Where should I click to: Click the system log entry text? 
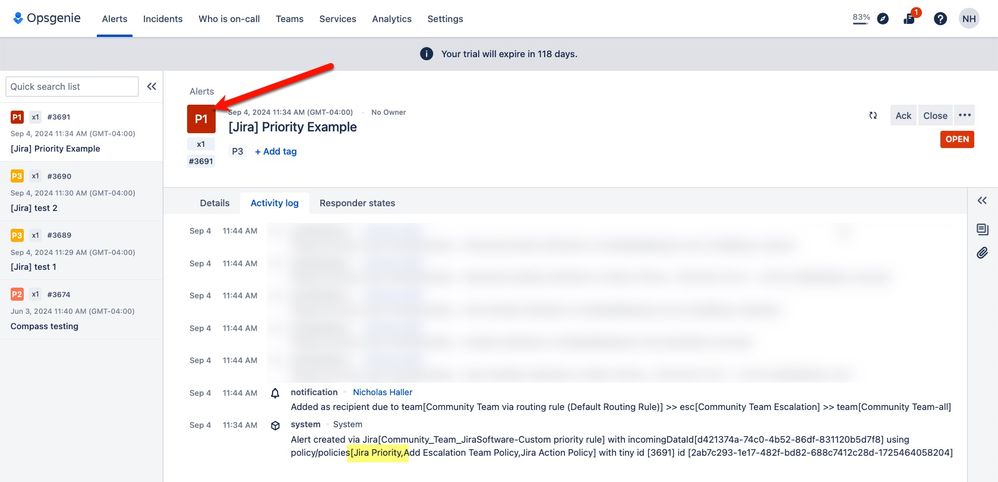click(x=622, y=446)
